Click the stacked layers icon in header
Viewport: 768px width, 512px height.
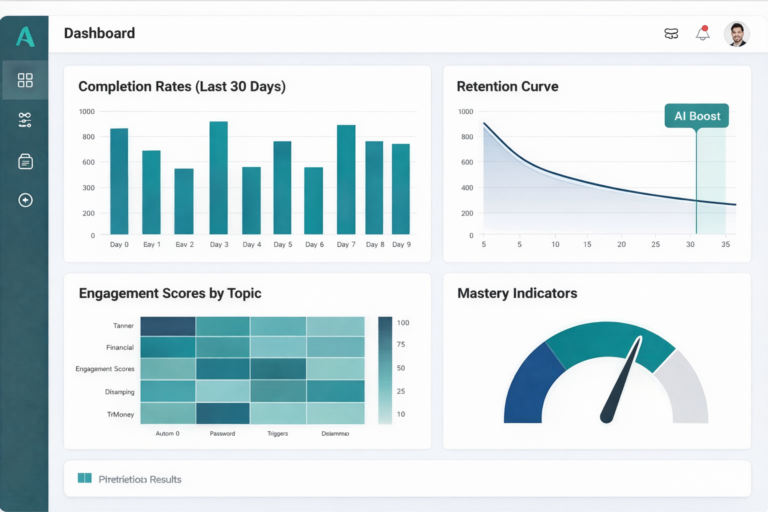pyautogui.click(x=671, y=34)
